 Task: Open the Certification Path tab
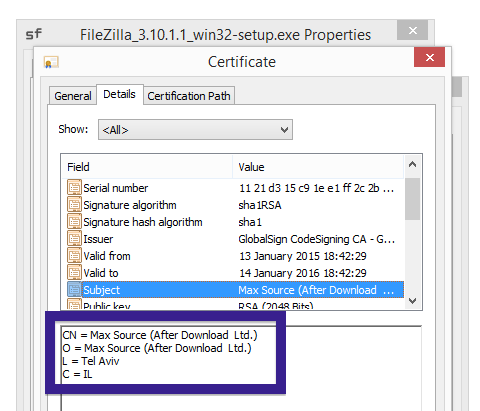pos(189,96)
